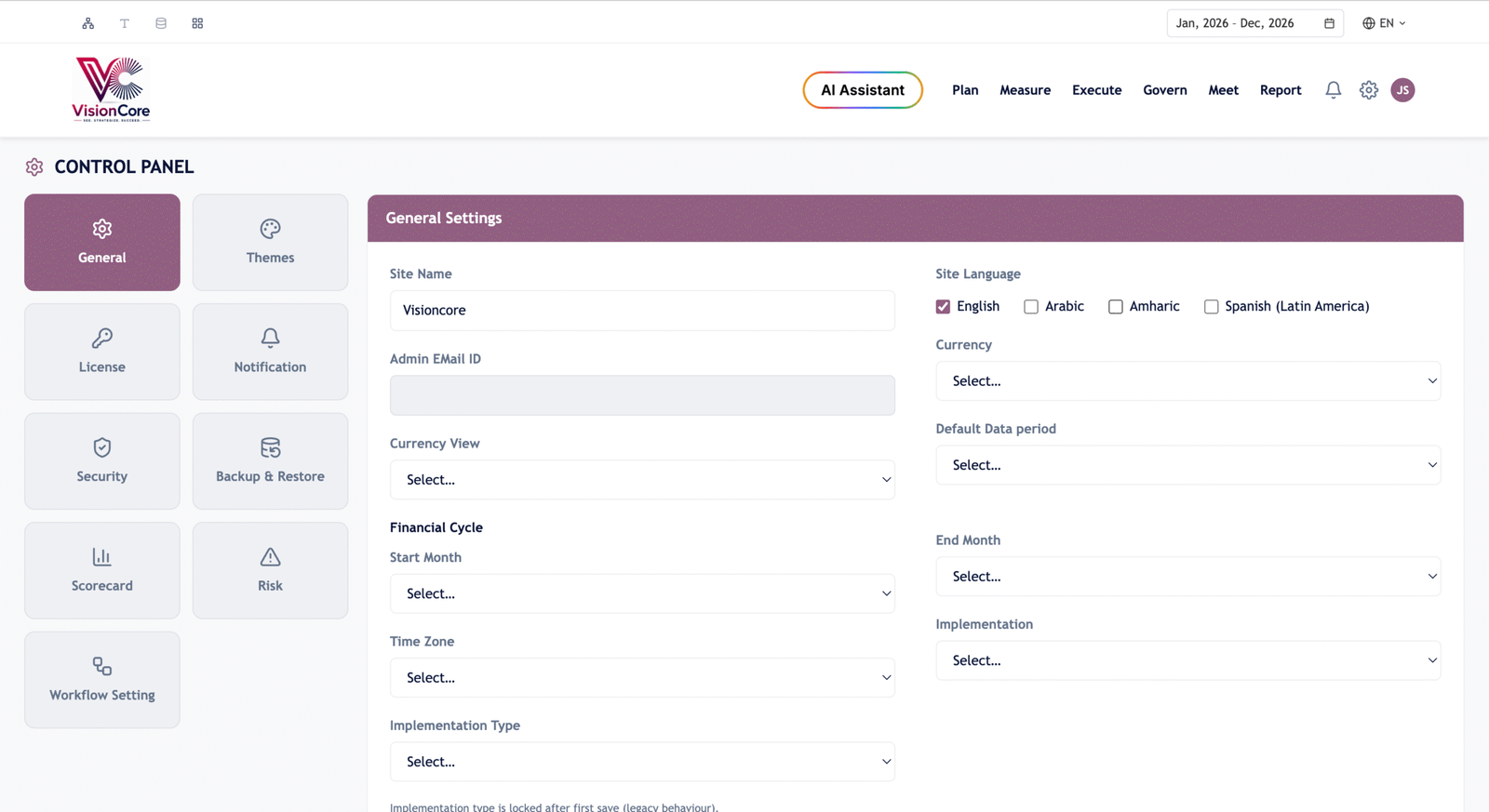Open the Workflow Setting panel
The image size is (1489, 812).
click(102, 680)
